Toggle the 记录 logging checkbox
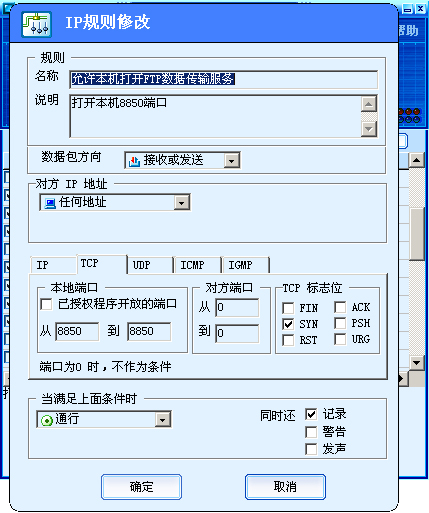The height and width of the screenshot is (513, 429). pos(311,414)
